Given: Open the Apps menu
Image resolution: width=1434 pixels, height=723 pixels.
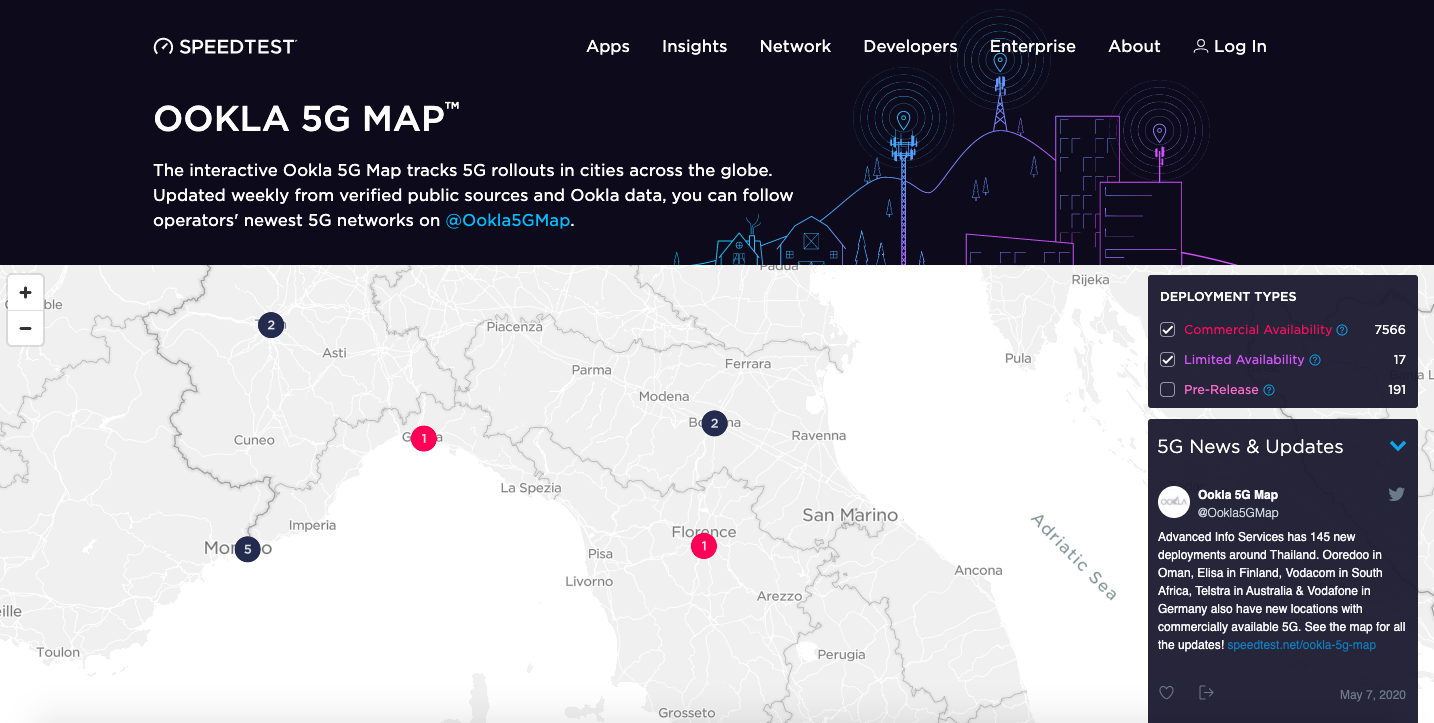Looking at the screenshot, I should pyautogui.click(x=608, y=46).
